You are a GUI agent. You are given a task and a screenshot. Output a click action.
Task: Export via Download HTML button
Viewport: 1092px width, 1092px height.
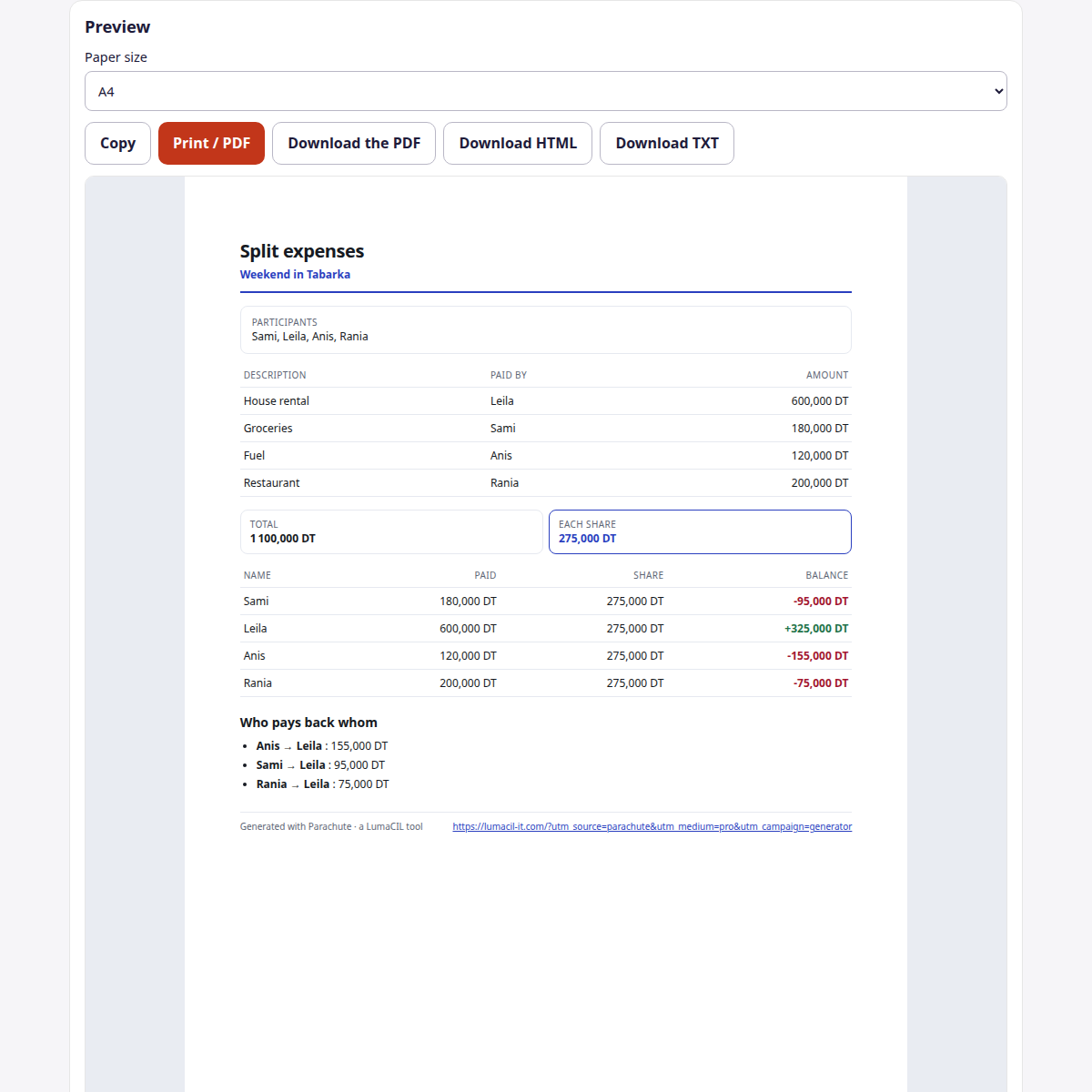[518, 143]
